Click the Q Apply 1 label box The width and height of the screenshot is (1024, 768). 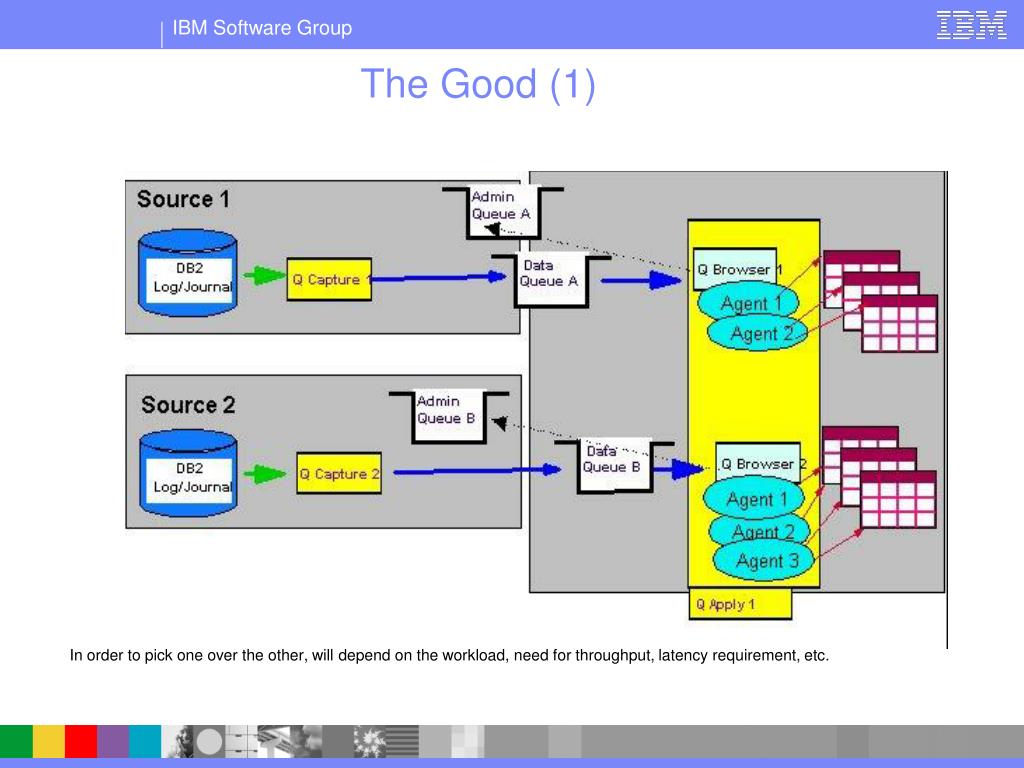[x=740, y=604]
